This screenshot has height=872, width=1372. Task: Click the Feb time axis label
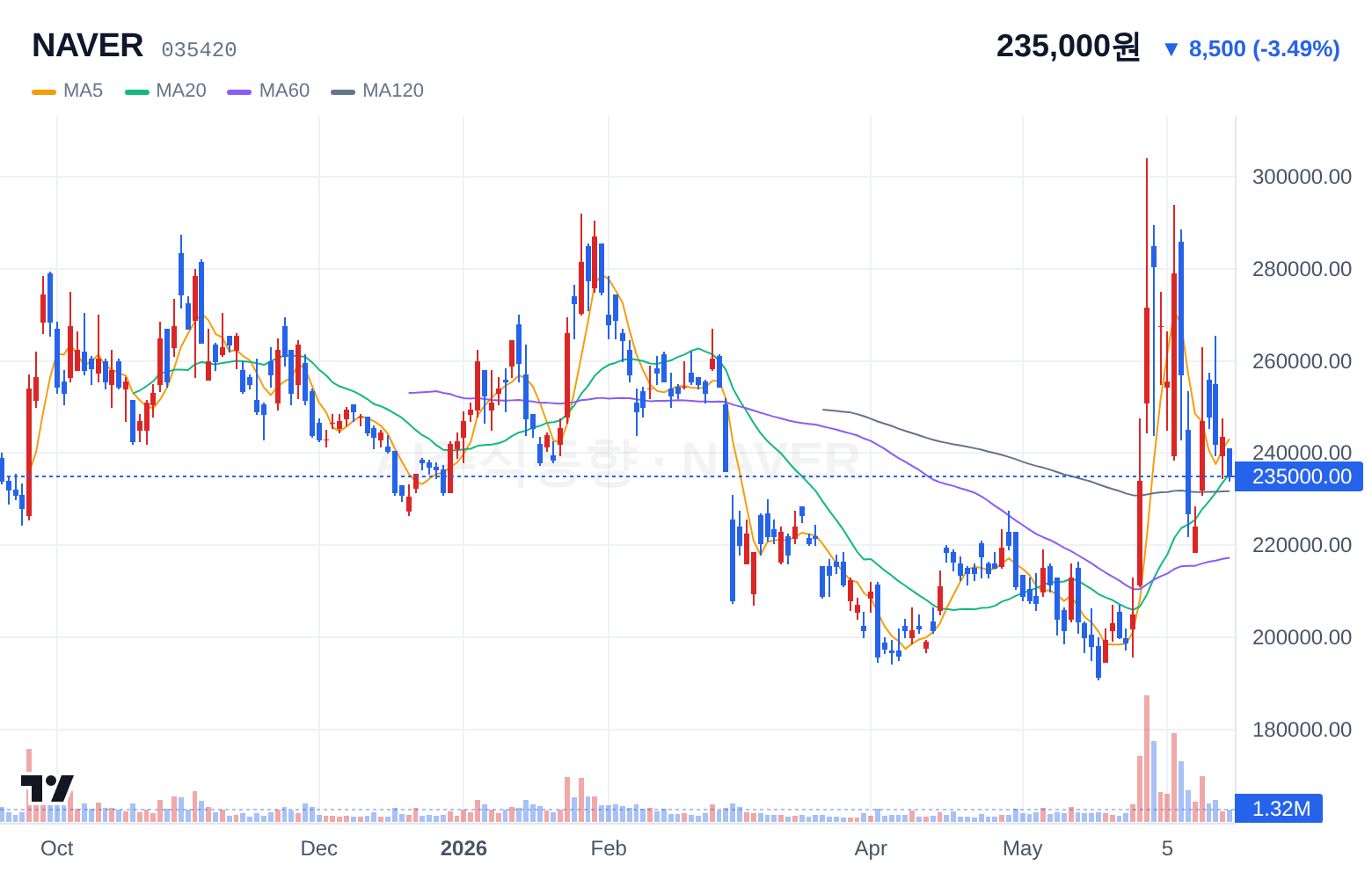(x=609, y=848)
